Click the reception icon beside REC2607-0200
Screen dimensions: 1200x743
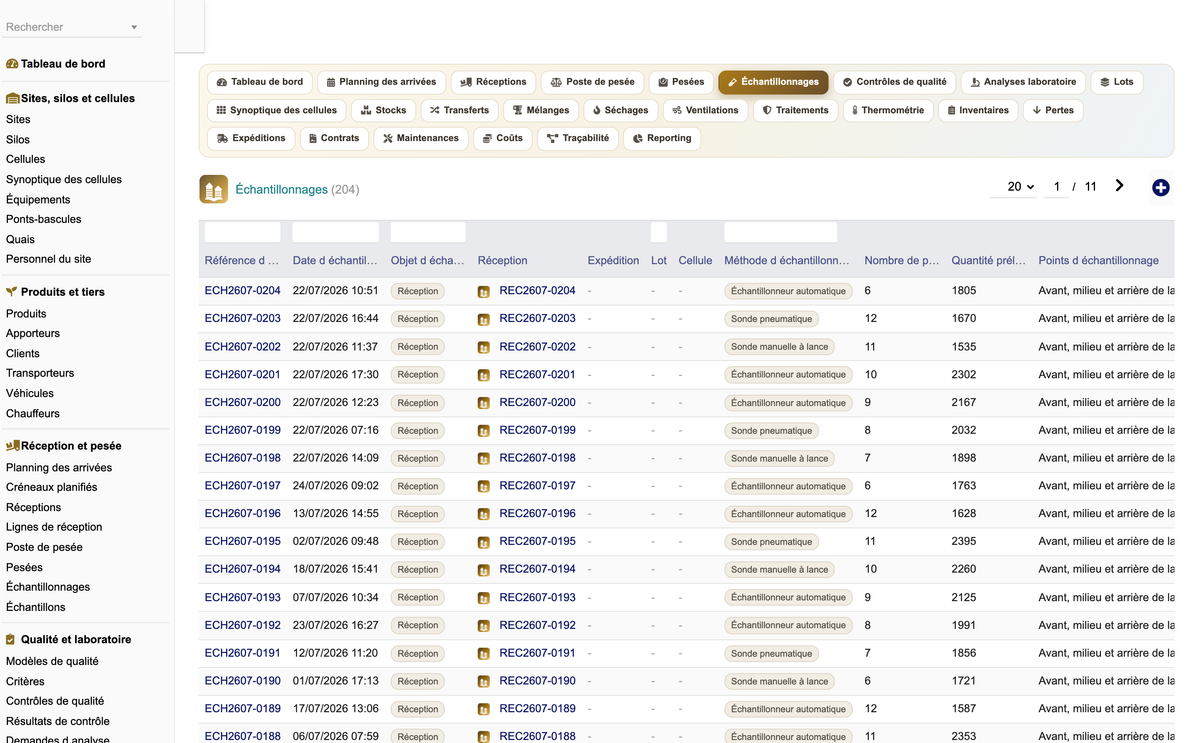point(484,403)
